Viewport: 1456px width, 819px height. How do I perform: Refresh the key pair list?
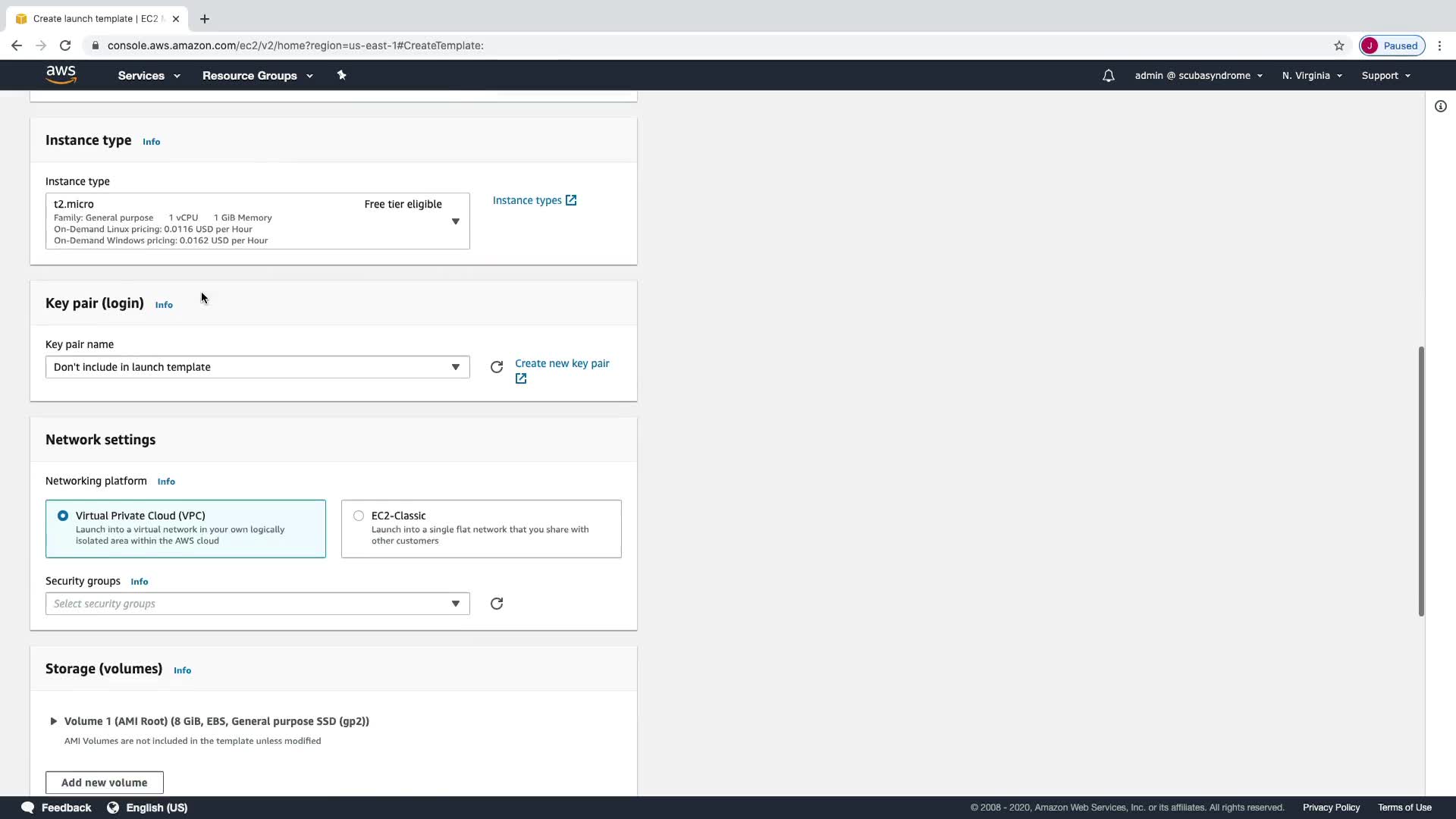click(x=497, y=367)
